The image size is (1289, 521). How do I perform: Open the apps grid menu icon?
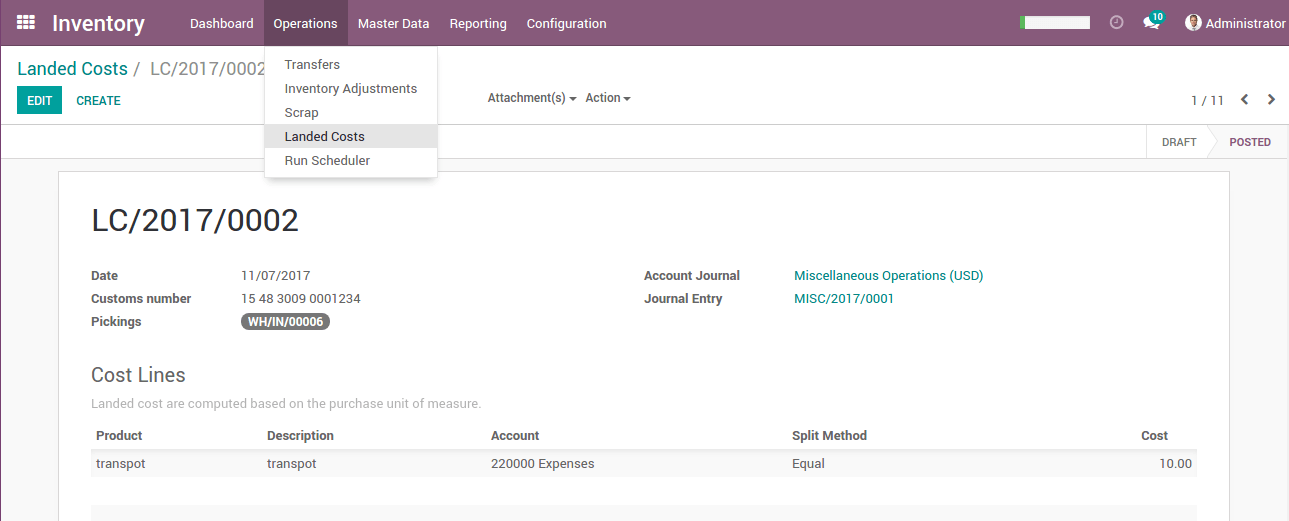tap(26, 22)
